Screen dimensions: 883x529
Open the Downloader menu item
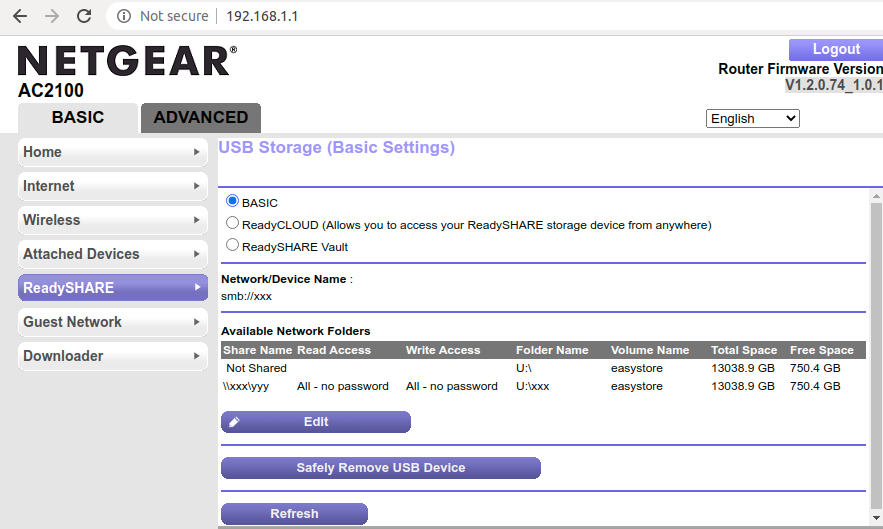[113, 356]
